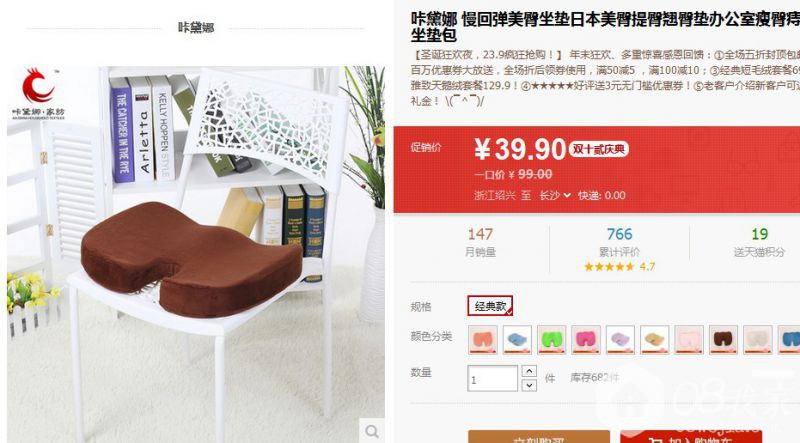Viewport: 800px width, 443px height.
Task: View the 147 月销量 sales stat
Action: click(x=480, y=242)
